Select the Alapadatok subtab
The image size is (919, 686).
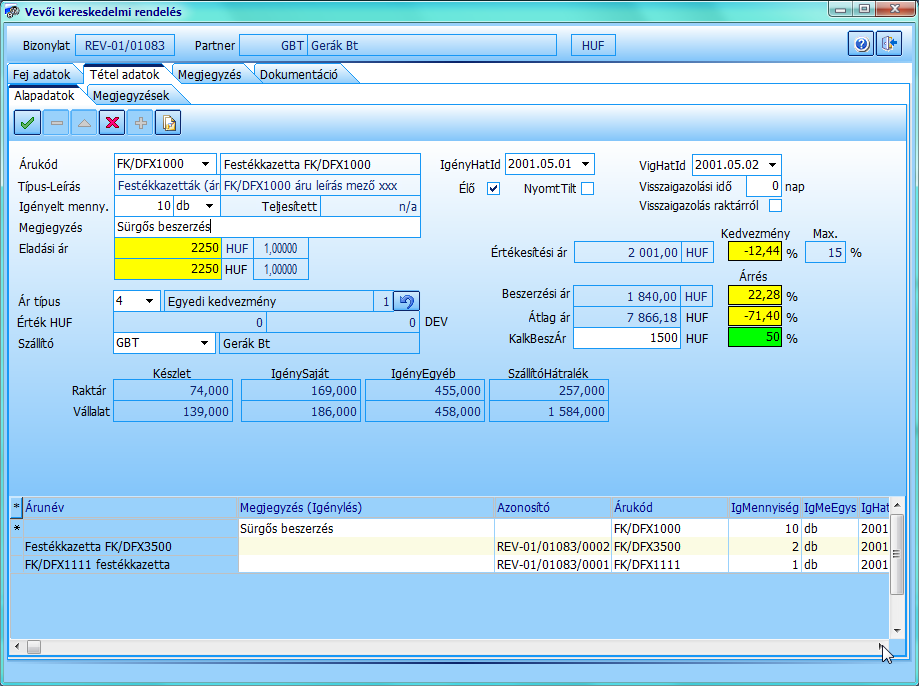pos(45,96)
